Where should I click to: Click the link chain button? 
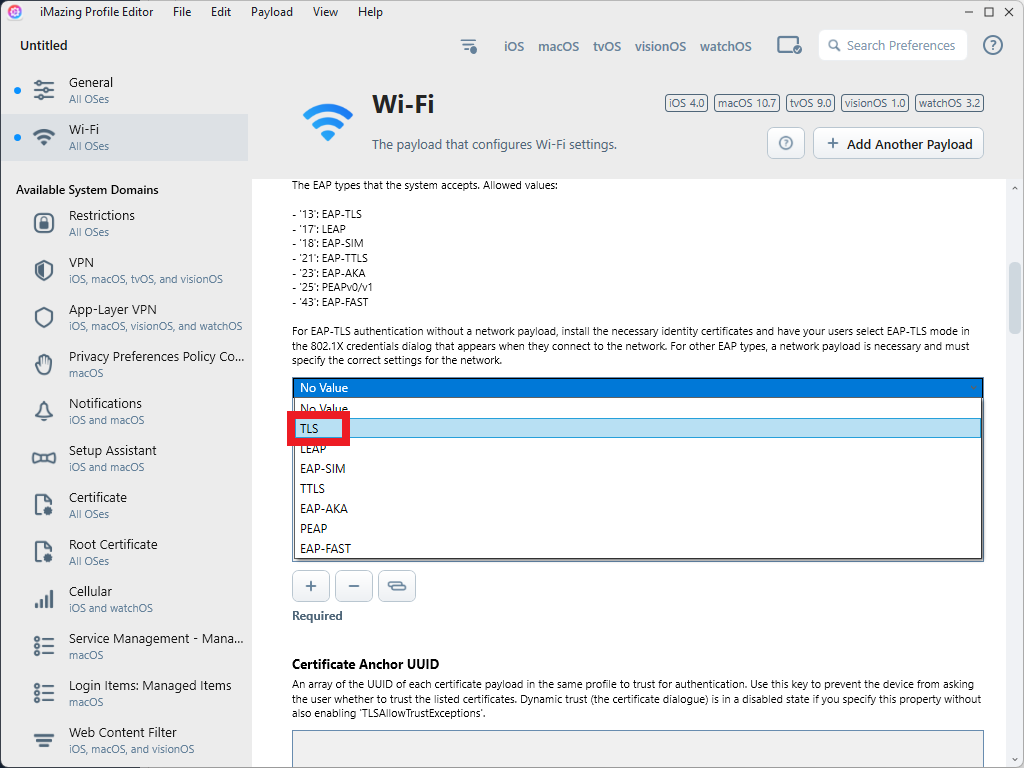coord(397,586)
